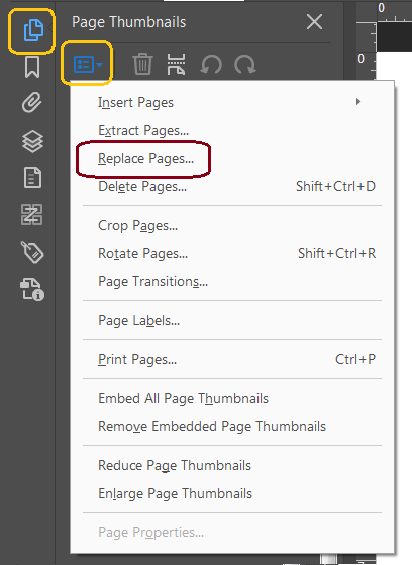Viewport: 412px width, 565px height.
Task: Select Crop Pages option
Action: click(x=232, y=226)
